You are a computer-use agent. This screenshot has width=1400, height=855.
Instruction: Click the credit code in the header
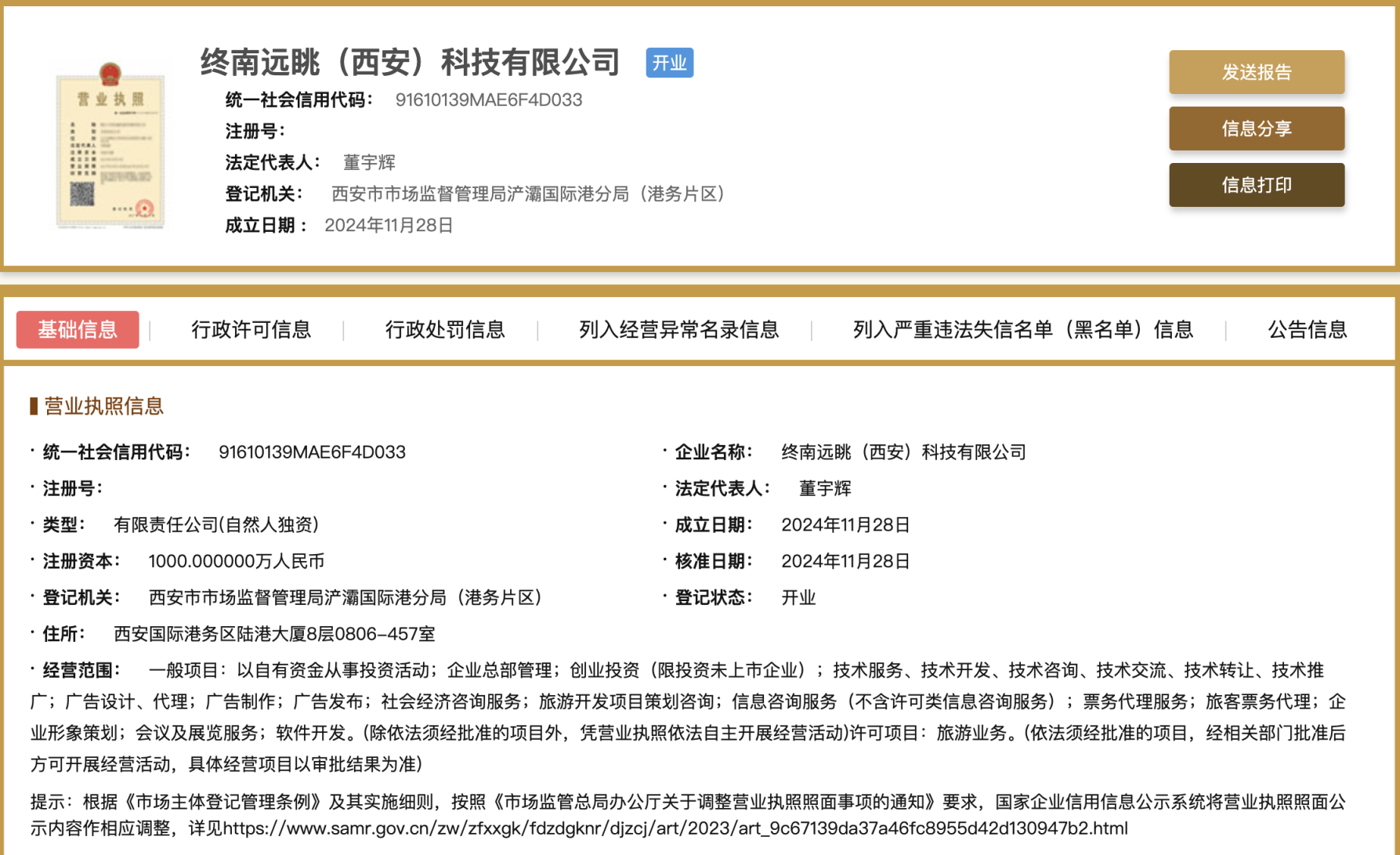(488, 100)
